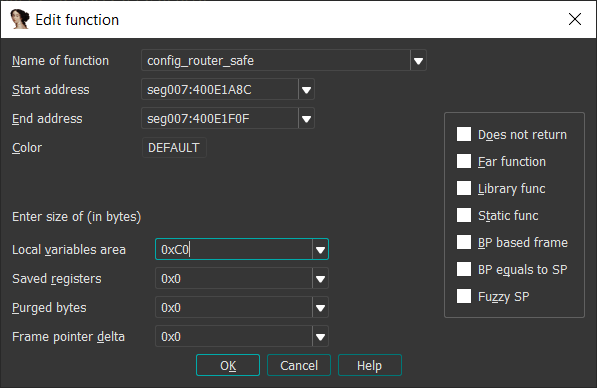597x388 pixels.
Task: Expand the End address dropdown arrow
Action: 306,118
